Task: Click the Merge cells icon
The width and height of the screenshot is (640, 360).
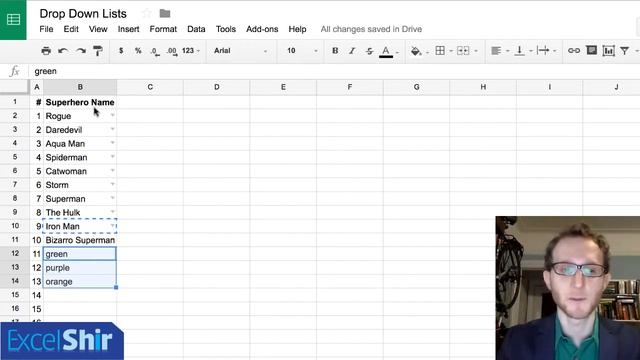Action: pyautogui.click(x=463, y=51)
